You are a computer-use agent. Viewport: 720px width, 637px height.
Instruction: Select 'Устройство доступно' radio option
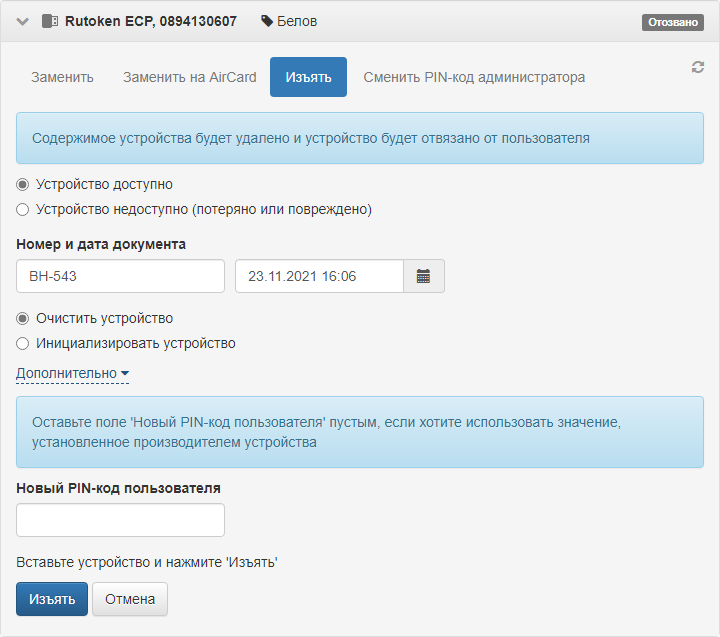pyautogui.click(x=23, y=185)
